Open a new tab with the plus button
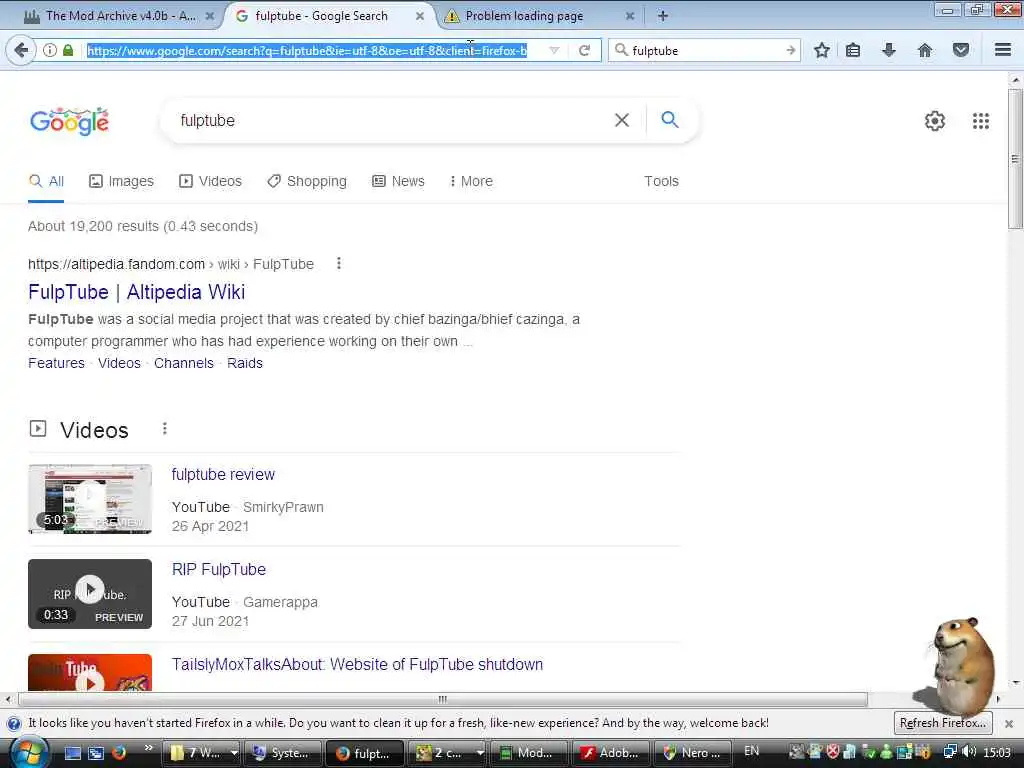The width and height of the screenshot is (1024, 768). [x=663, y=16]
